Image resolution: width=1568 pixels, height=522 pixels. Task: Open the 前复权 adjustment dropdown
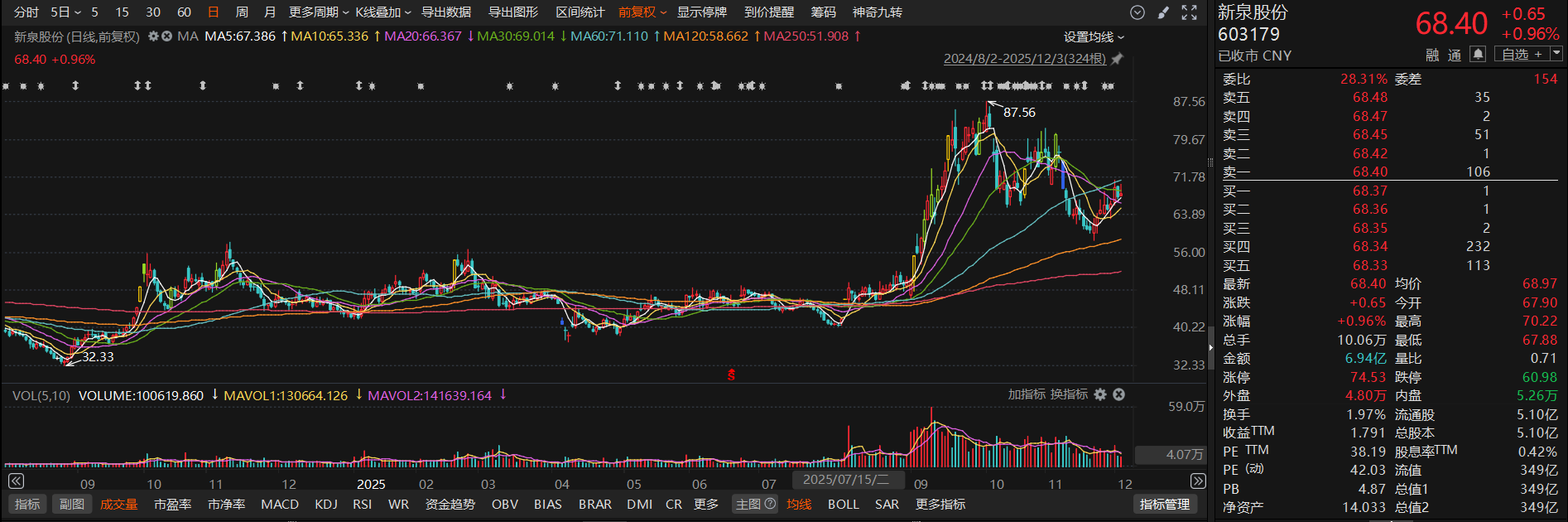tap(642, 12)
